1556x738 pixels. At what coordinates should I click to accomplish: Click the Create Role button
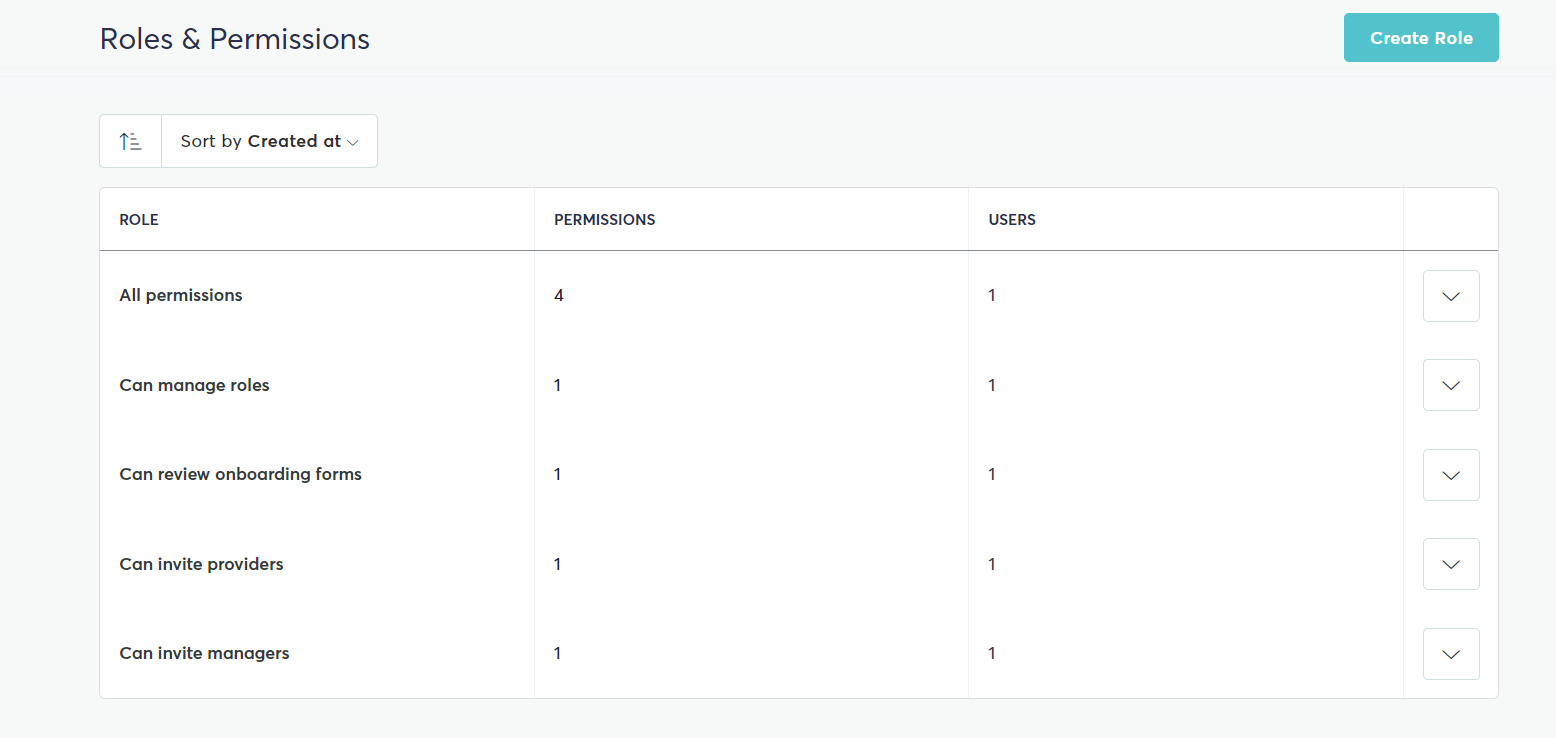(x=1421, y=38)
